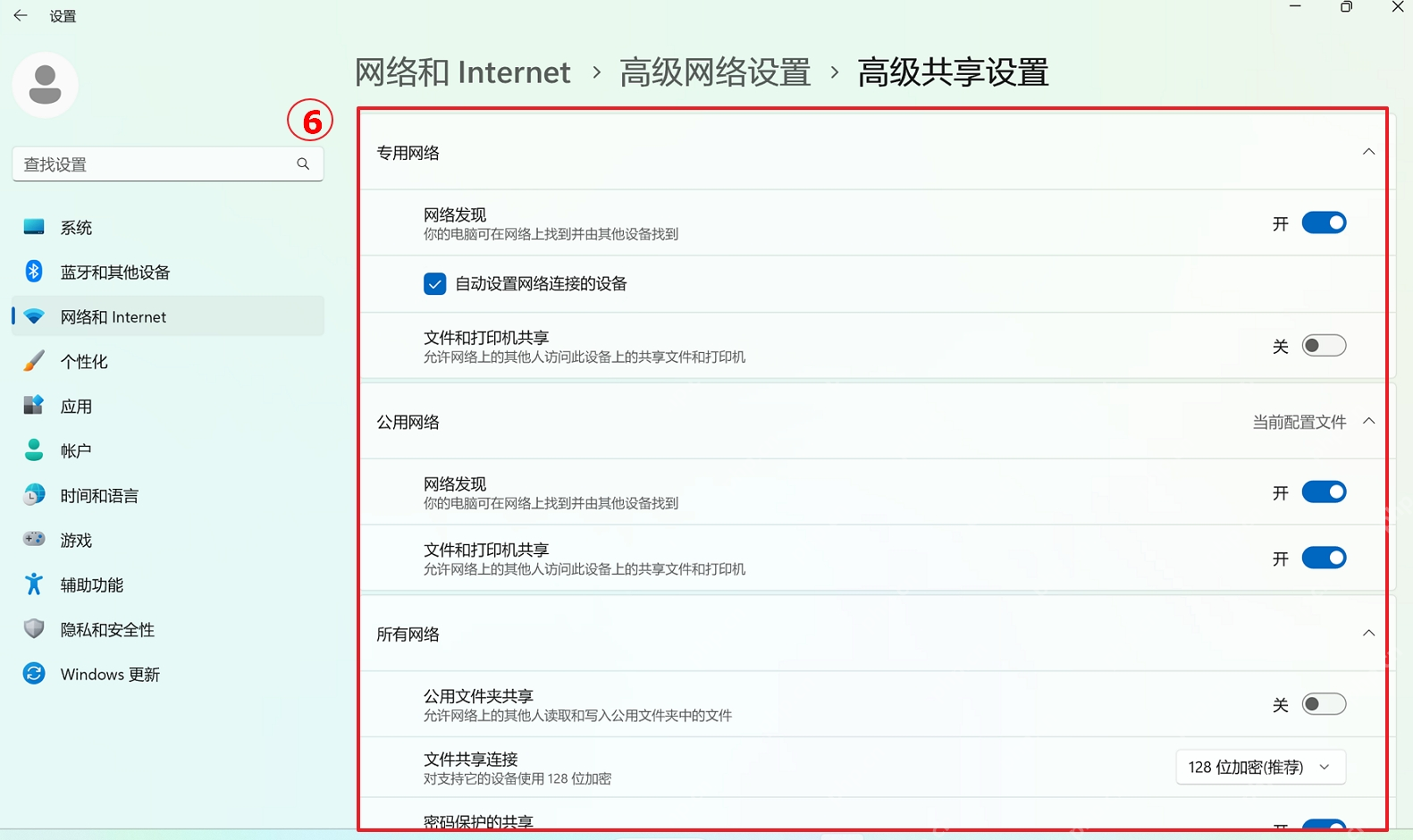Open the 128 位加密(推荐) dropdown
This screenshot has height=840, width=1413.
[1260, 767]
